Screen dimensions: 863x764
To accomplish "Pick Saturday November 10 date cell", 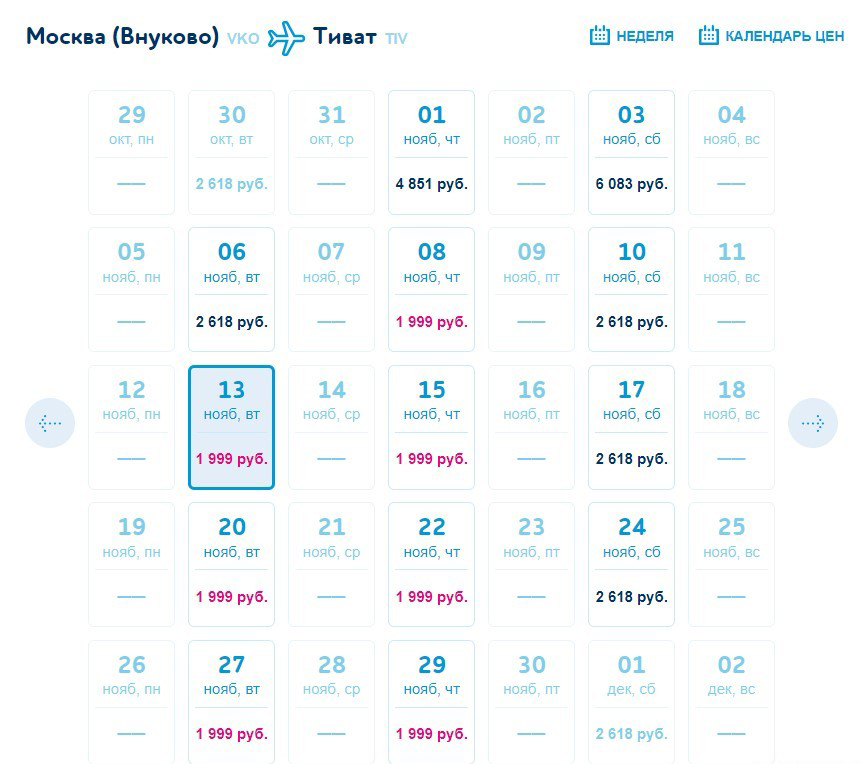I will click(x=631, y=289).
